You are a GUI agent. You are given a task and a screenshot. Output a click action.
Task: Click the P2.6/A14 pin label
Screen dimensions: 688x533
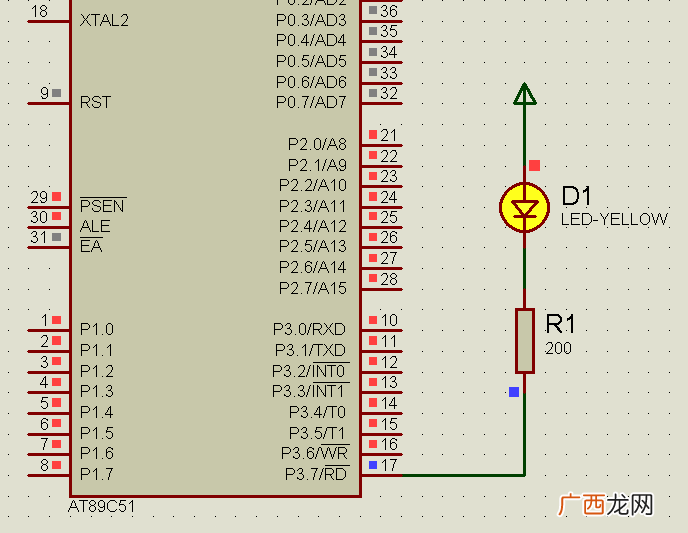(313, 267)
